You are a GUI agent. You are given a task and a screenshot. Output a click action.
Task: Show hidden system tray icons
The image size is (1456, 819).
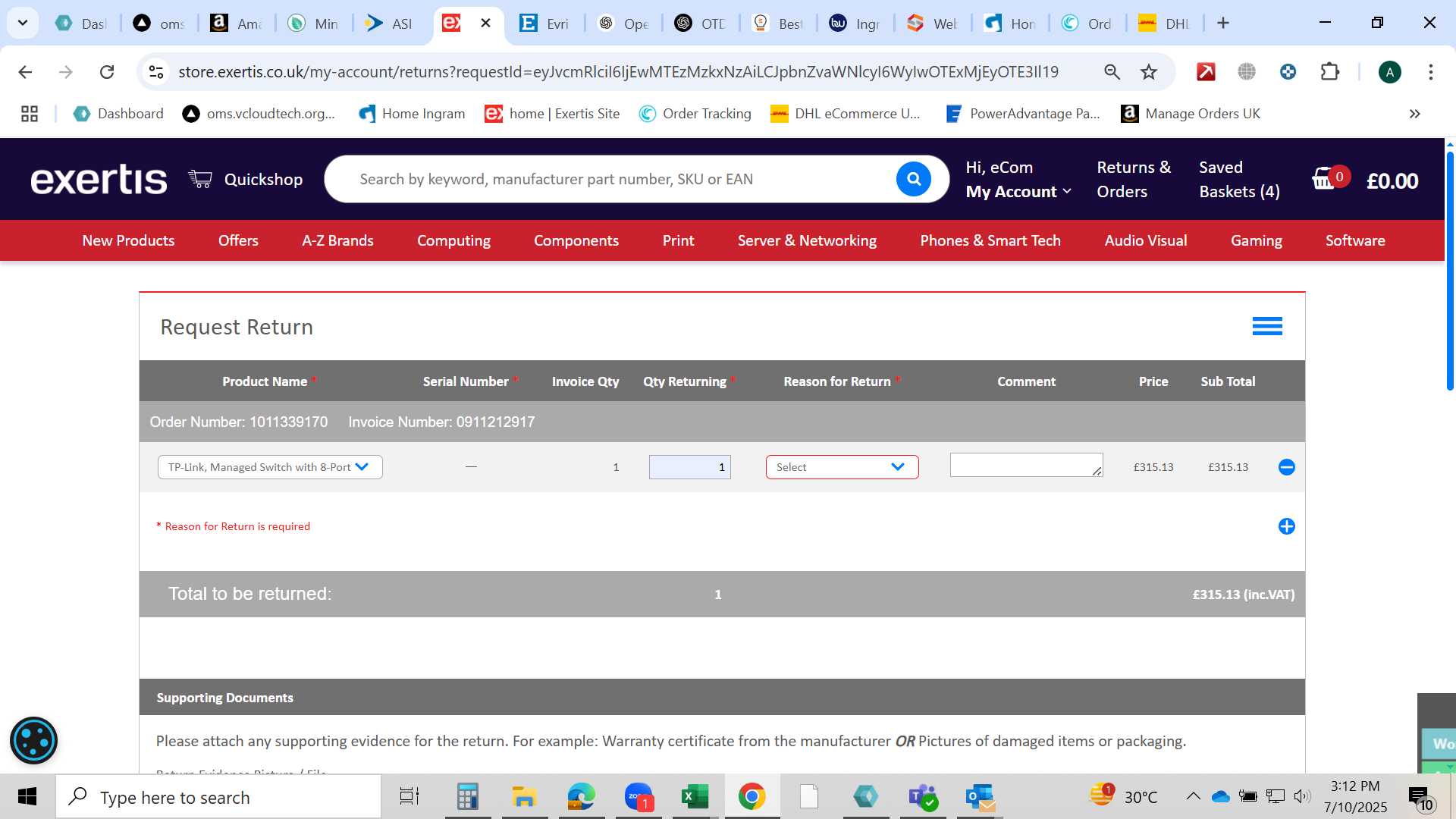(1193, 796)
